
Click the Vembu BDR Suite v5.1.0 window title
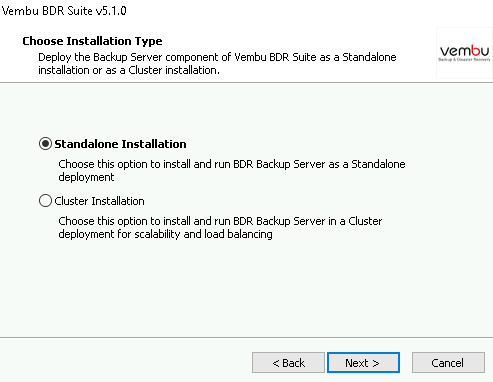(64, 11)
